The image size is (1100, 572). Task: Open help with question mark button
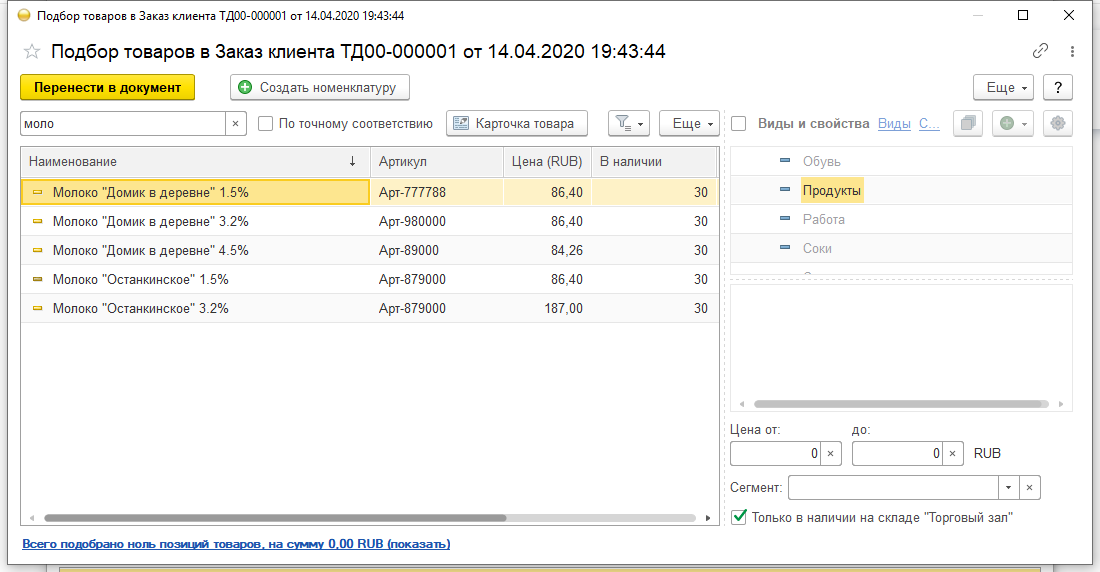click(1058, 88)
